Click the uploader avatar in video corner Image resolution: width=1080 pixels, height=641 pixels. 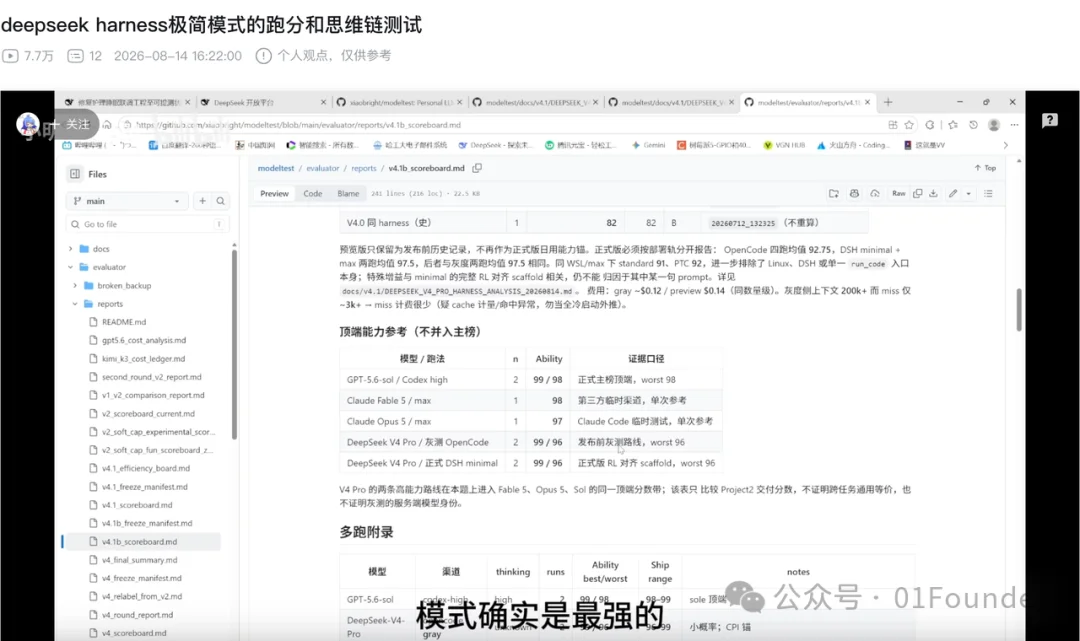pos(28,124)
